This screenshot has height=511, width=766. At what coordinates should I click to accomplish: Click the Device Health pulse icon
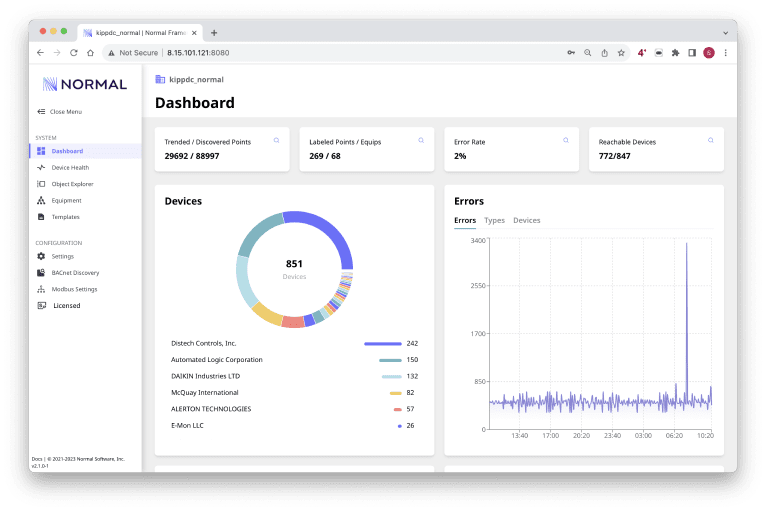coord(41,168)
